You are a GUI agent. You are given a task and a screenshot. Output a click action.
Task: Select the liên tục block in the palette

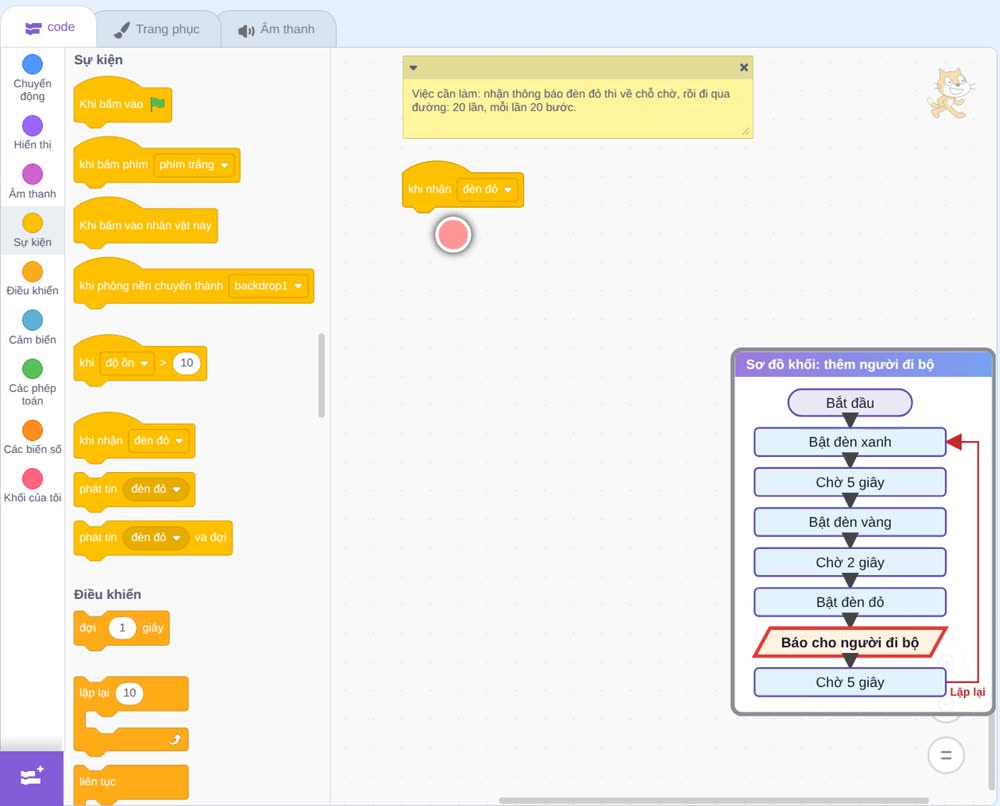[x=131, y=782]
